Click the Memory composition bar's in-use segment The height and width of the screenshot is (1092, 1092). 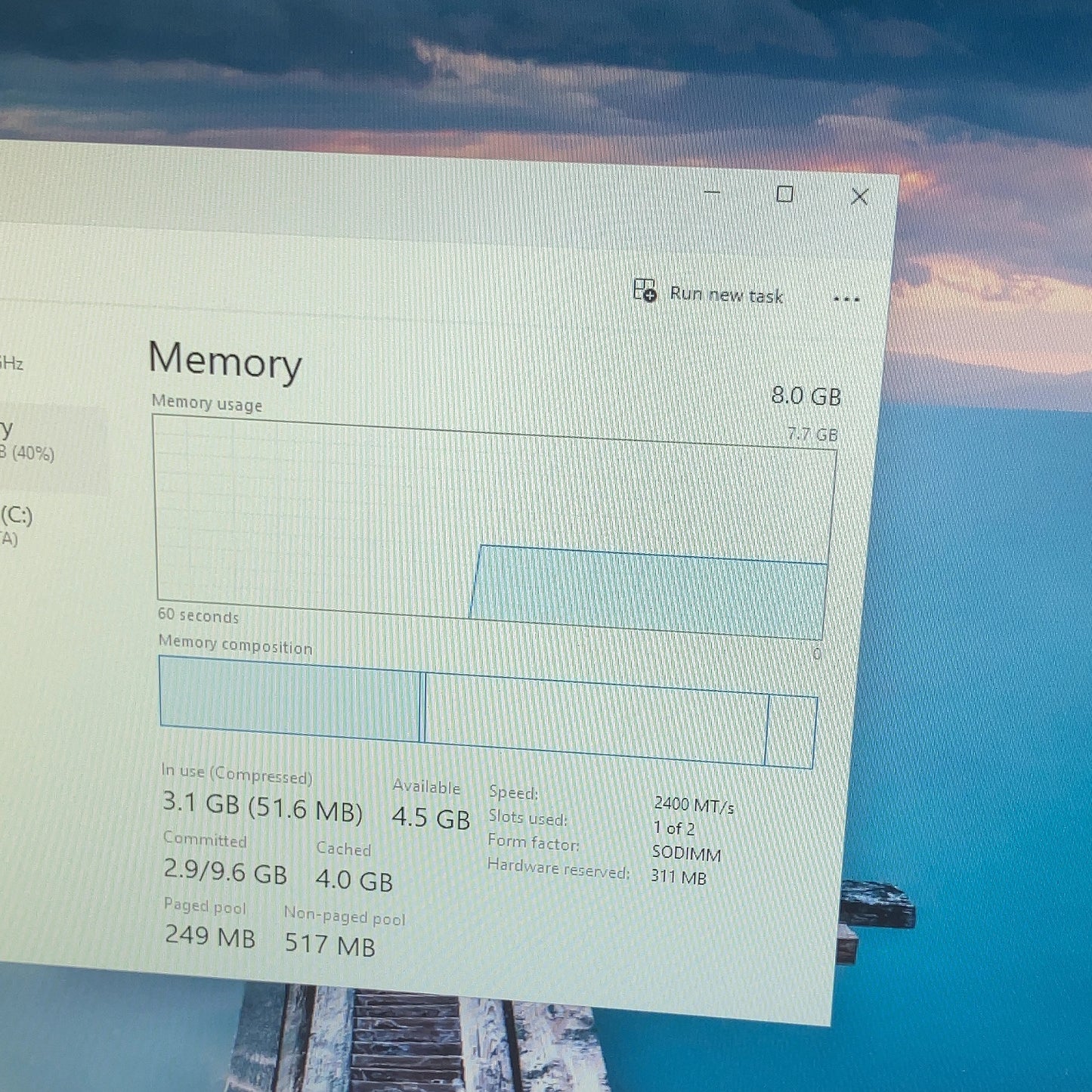click(x=289, y=699)
